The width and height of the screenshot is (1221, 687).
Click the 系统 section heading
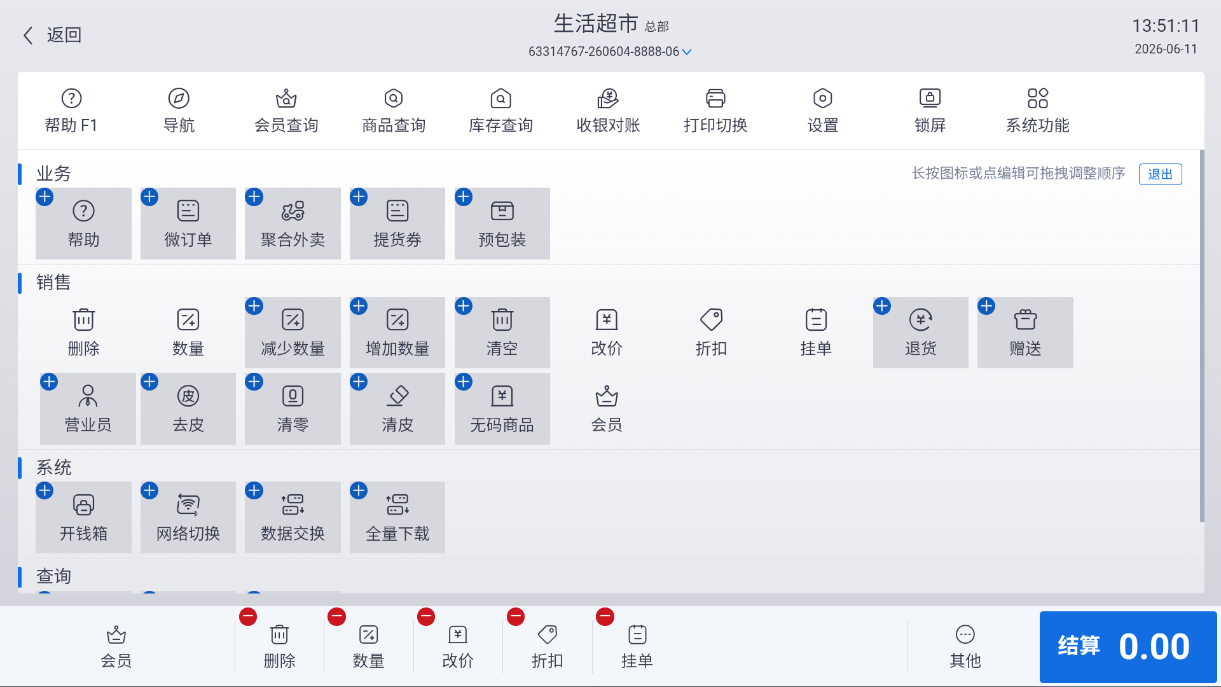(x=54, y=468)
